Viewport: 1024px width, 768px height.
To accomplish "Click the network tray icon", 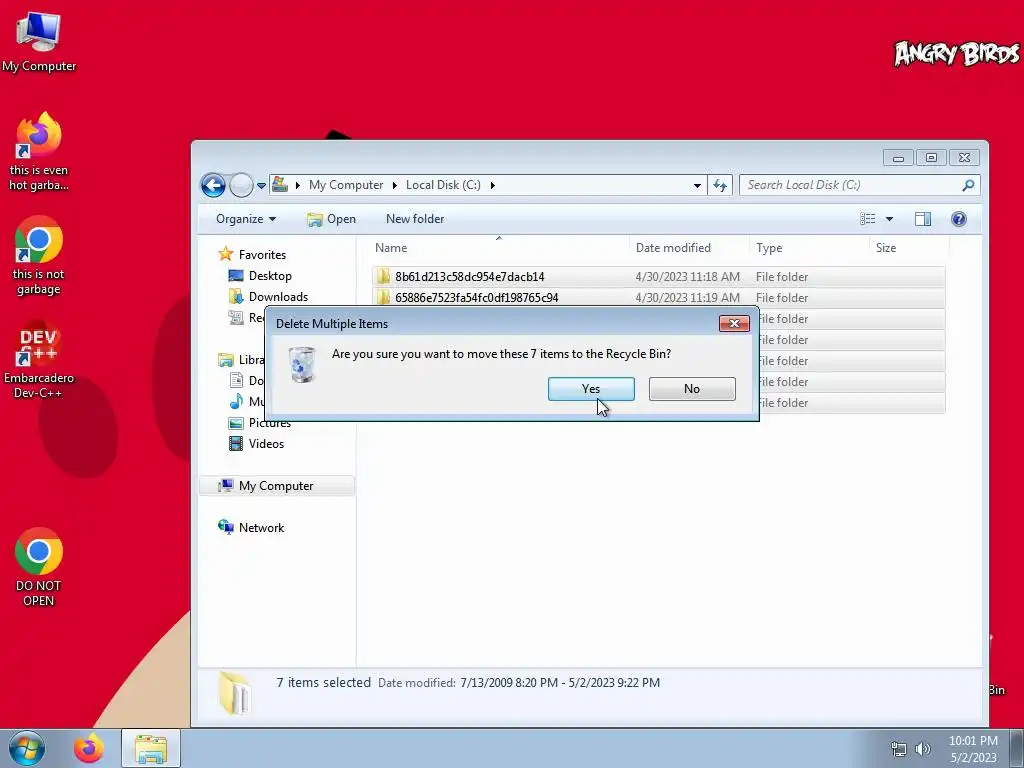I will (x=899, y=749).
